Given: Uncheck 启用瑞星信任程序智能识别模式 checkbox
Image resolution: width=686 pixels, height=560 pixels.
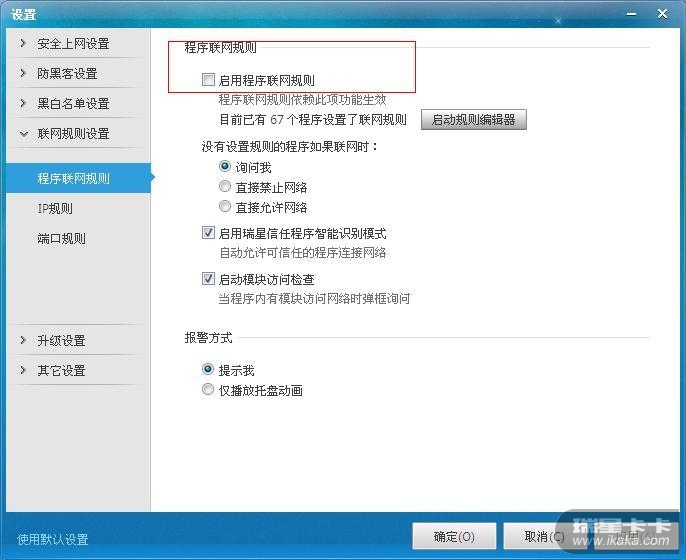Looking at the screenshot, I should [x=208, y=232].
